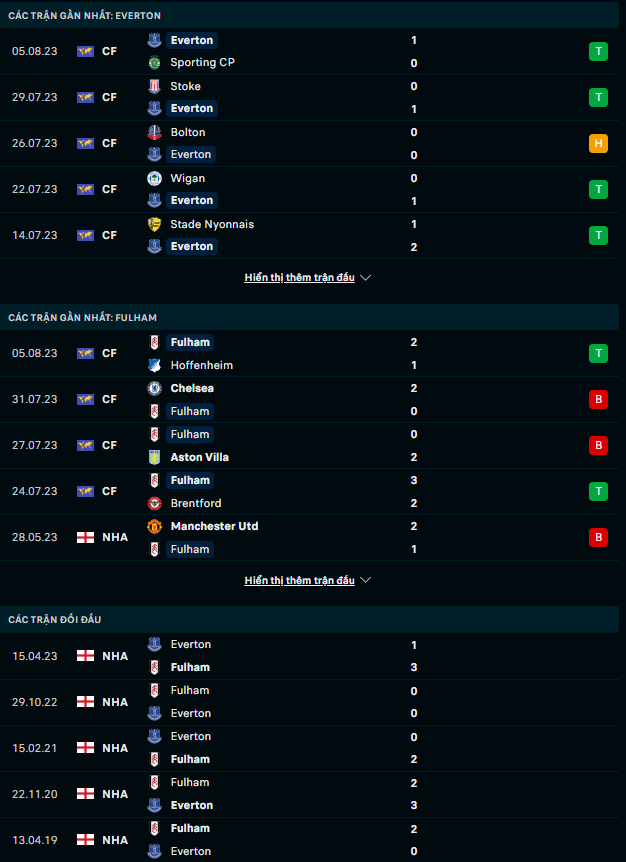Click the red B badge for Chelsea match

tap(598, 399)
